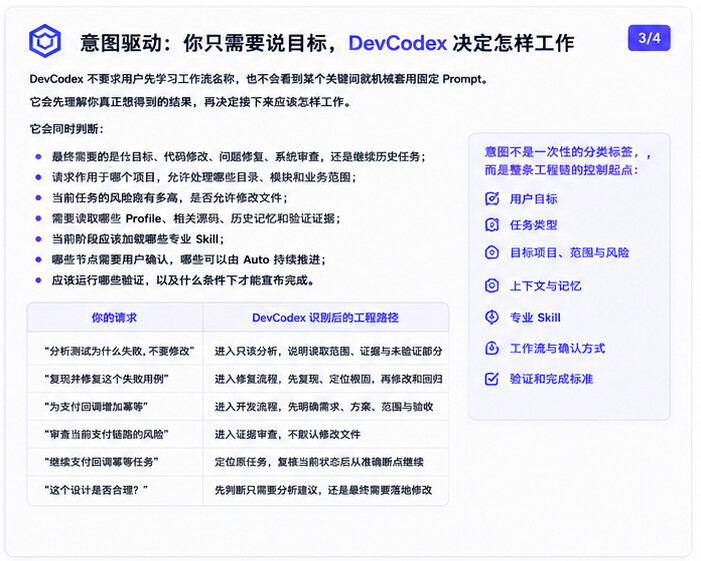701x561 pixels.
Task: Click the bullet about 加载哪些专业 Skill
Action: [x=138, y=239]
